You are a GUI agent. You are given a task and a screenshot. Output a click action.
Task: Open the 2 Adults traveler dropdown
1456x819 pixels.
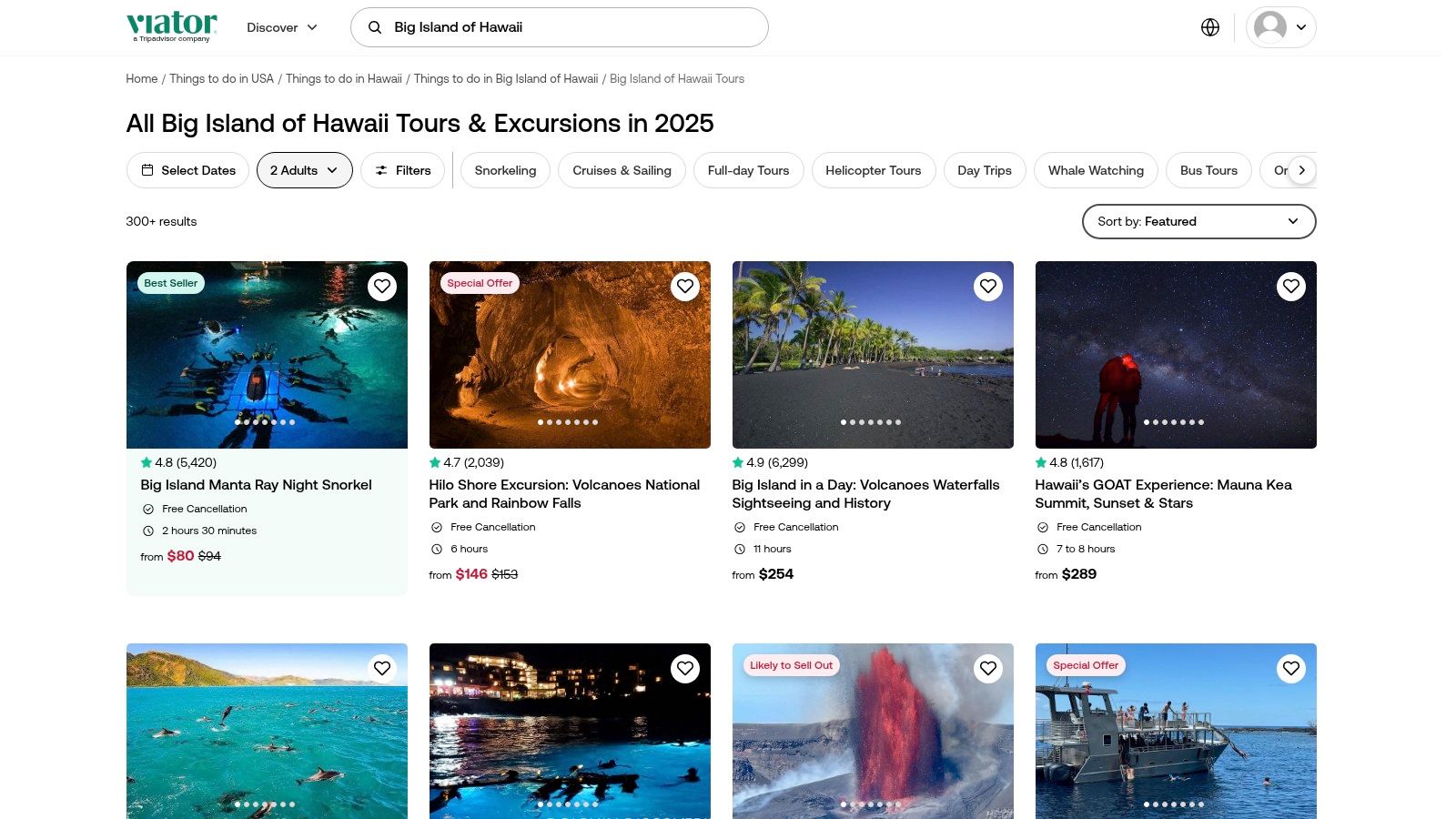304,170
